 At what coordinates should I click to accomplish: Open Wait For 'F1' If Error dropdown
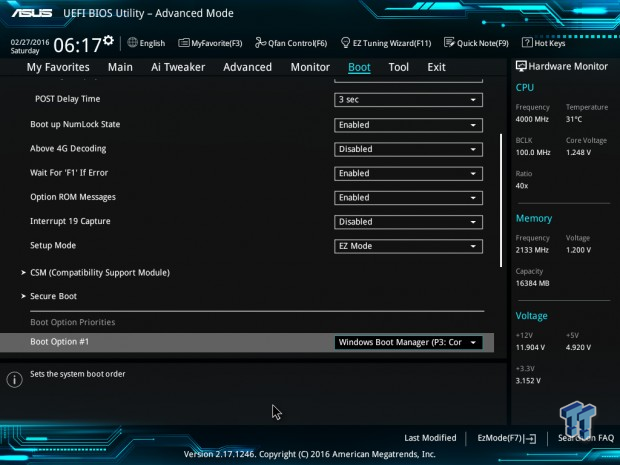[408, 174]
